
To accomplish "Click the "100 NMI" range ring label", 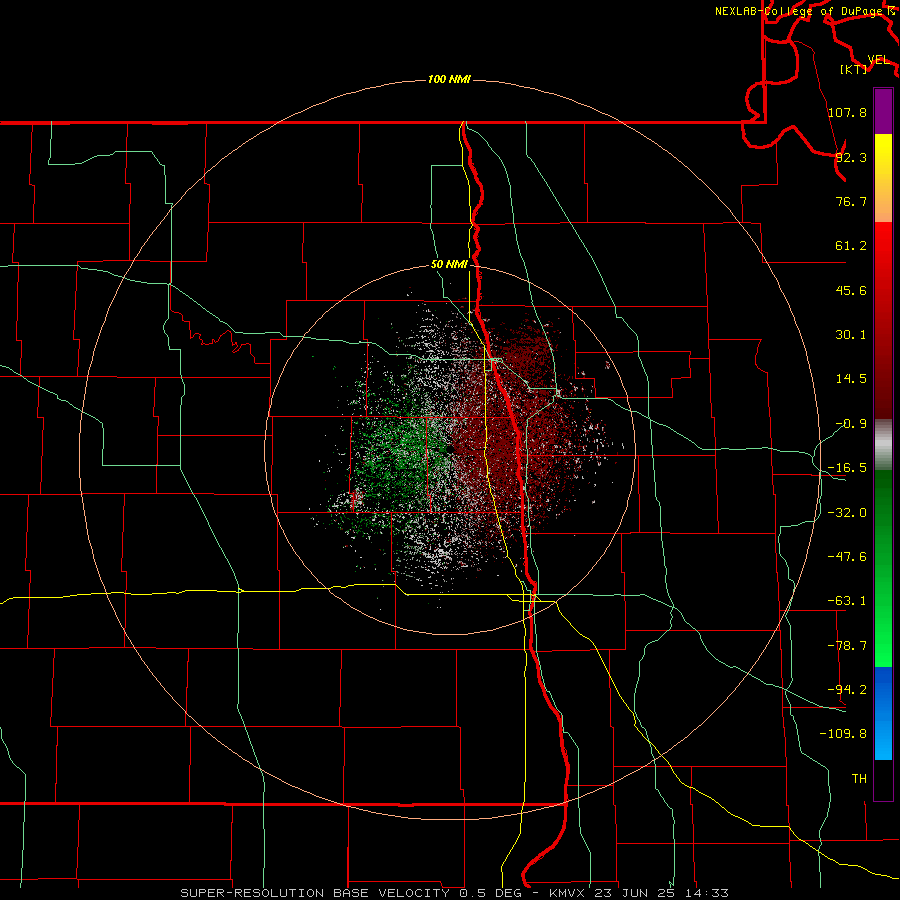I will (x=449, y=79).
